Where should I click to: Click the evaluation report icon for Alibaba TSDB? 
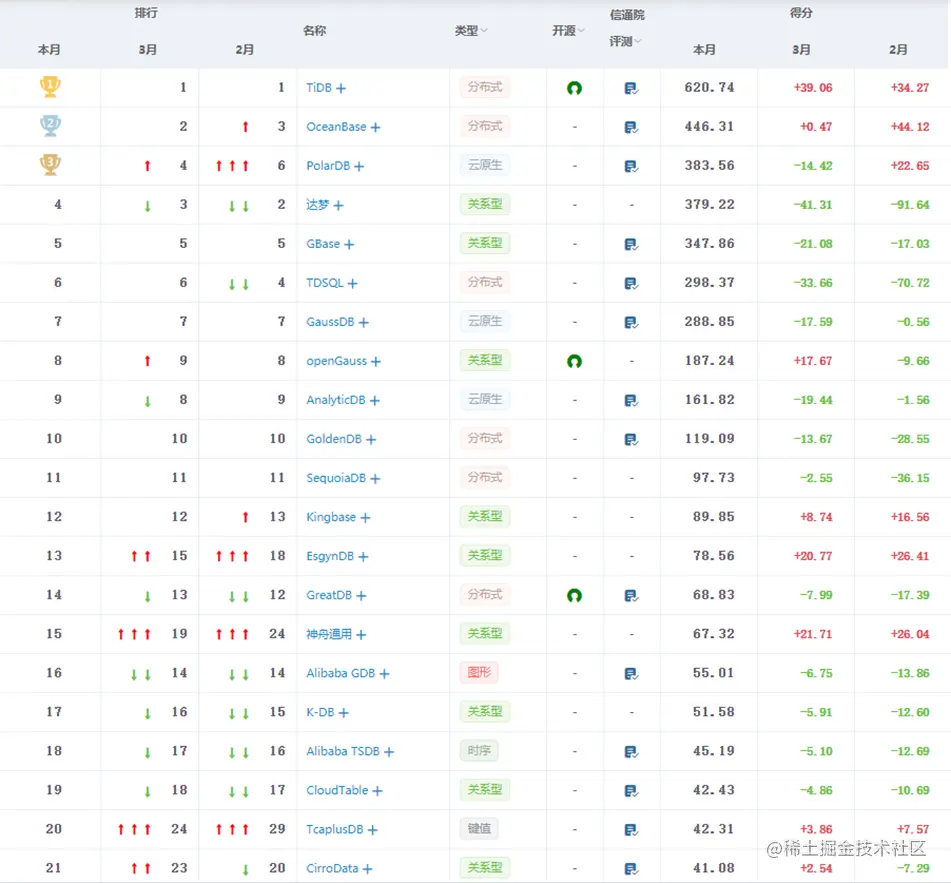[x=631, y=751]
